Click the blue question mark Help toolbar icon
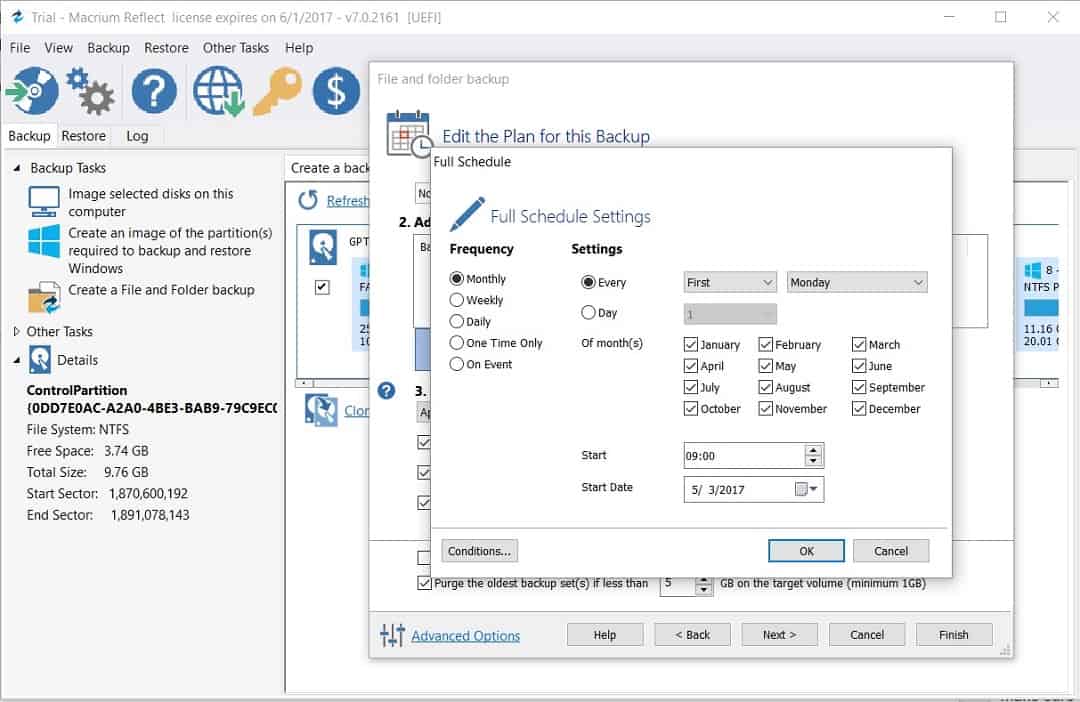Image resolution: width=1080 pixels, height=702 pixels. tap(154, 91)
